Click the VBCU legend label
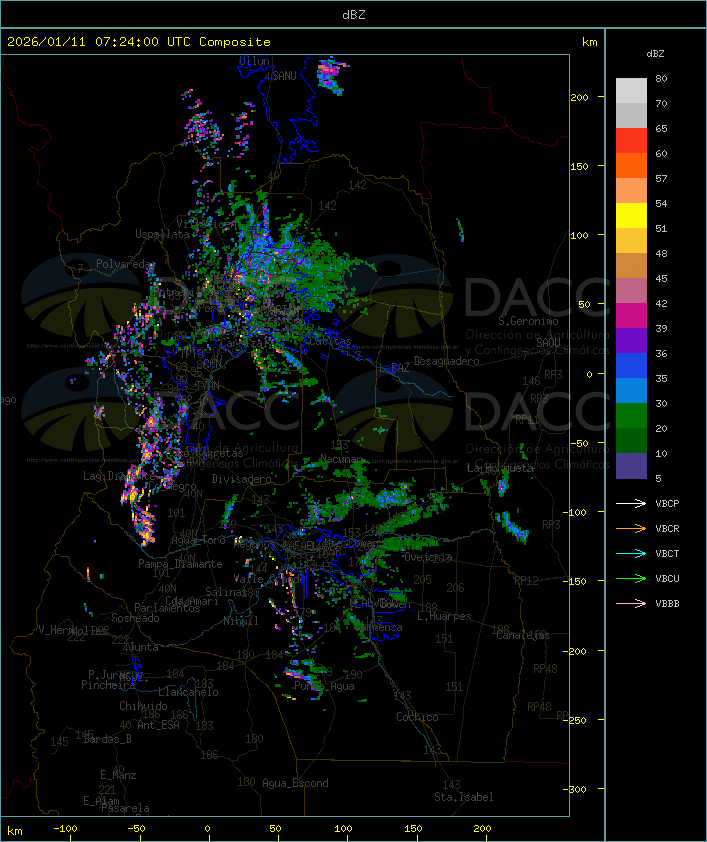Viewport: 707px width, 842px height. click(x=667, y=578)
